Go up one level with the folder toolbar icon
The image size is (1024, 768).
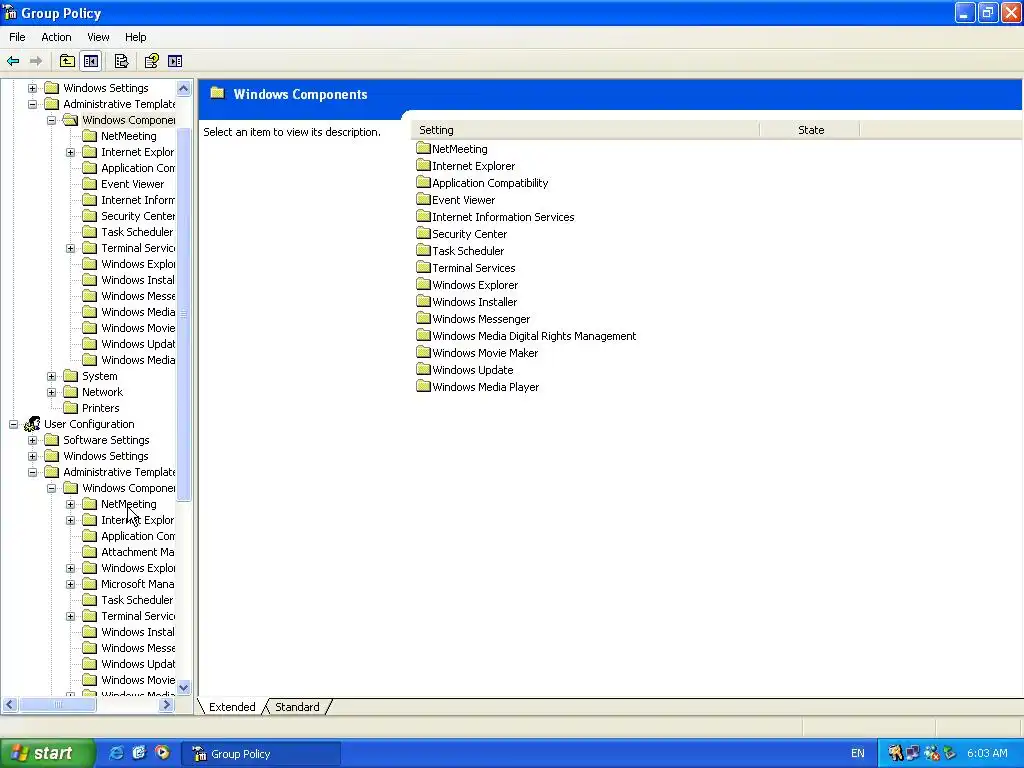tap(67, 61)
